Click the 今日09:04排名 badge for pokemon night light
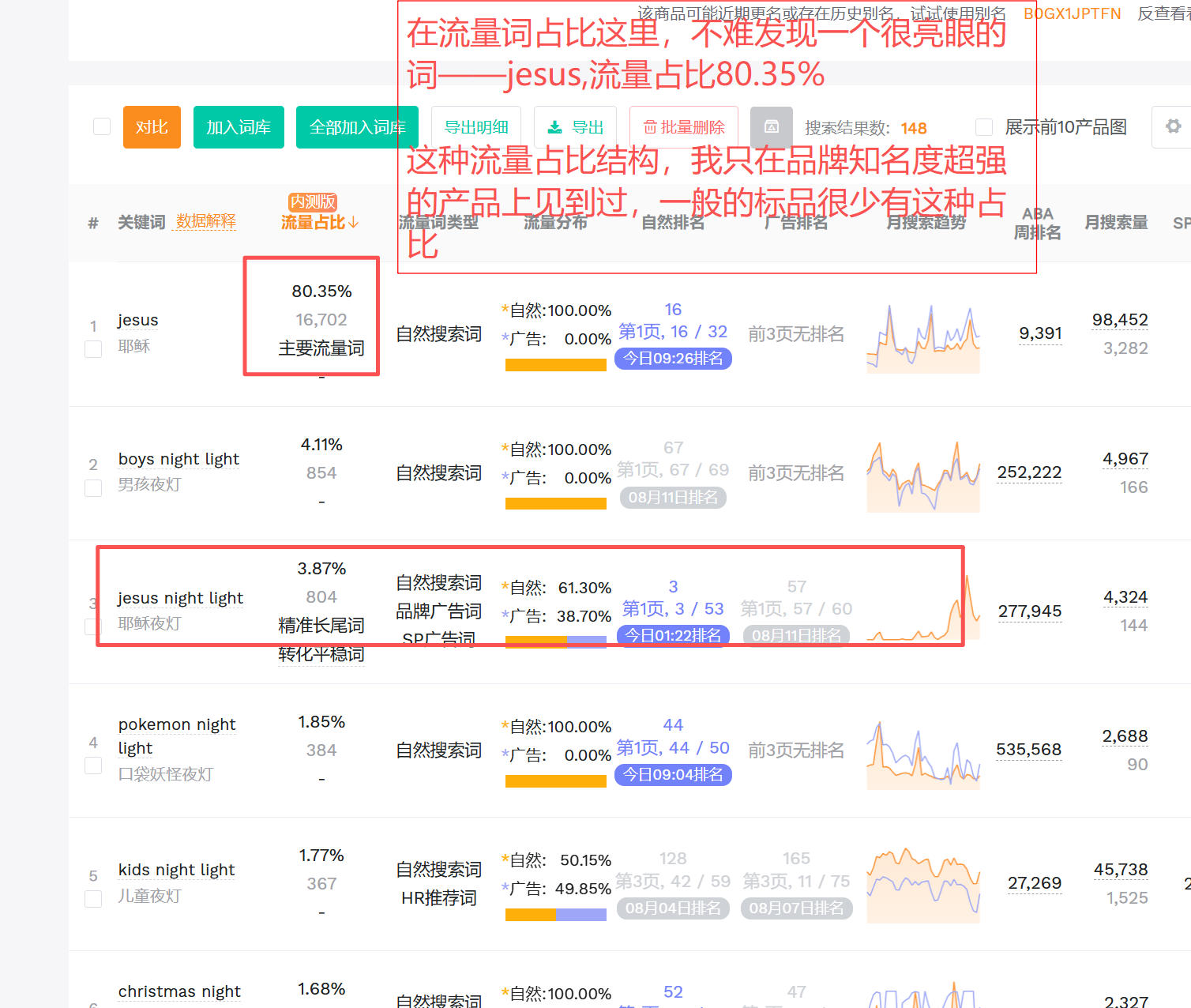Screen dimensions: 1191x1008 click(x=673, y=775)
